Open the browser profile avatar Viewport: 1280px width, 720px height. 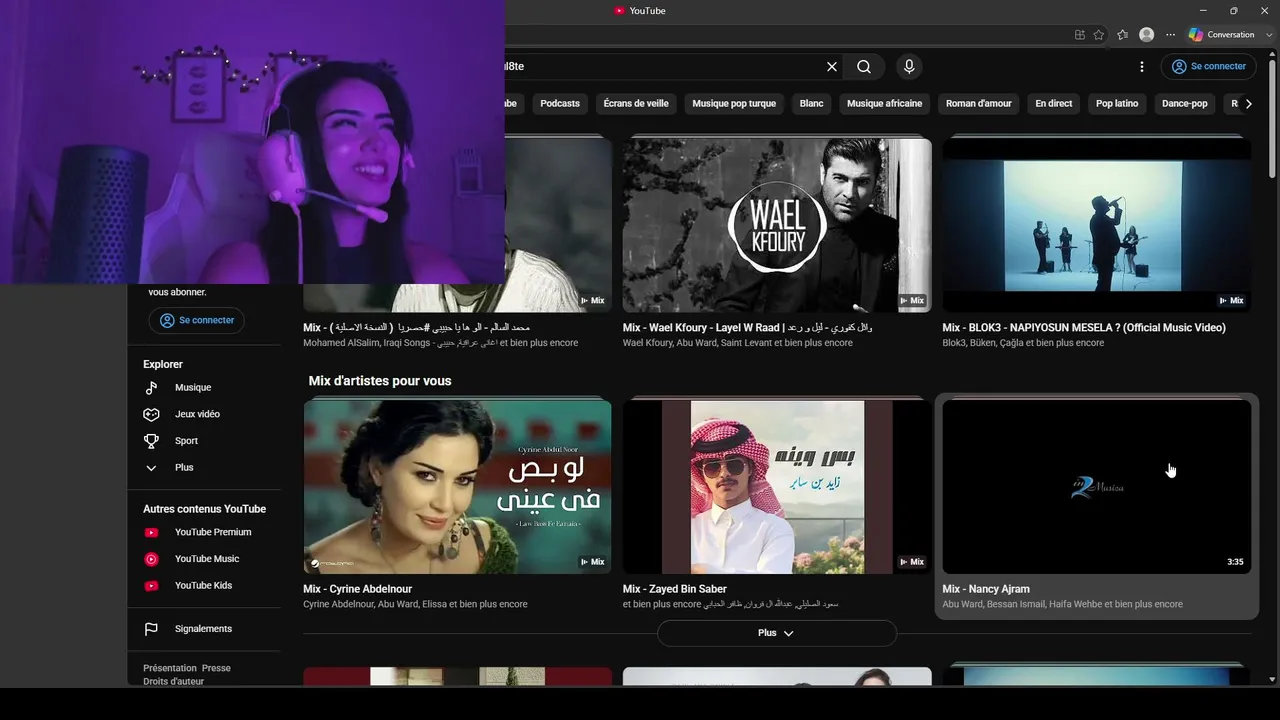1147,35
